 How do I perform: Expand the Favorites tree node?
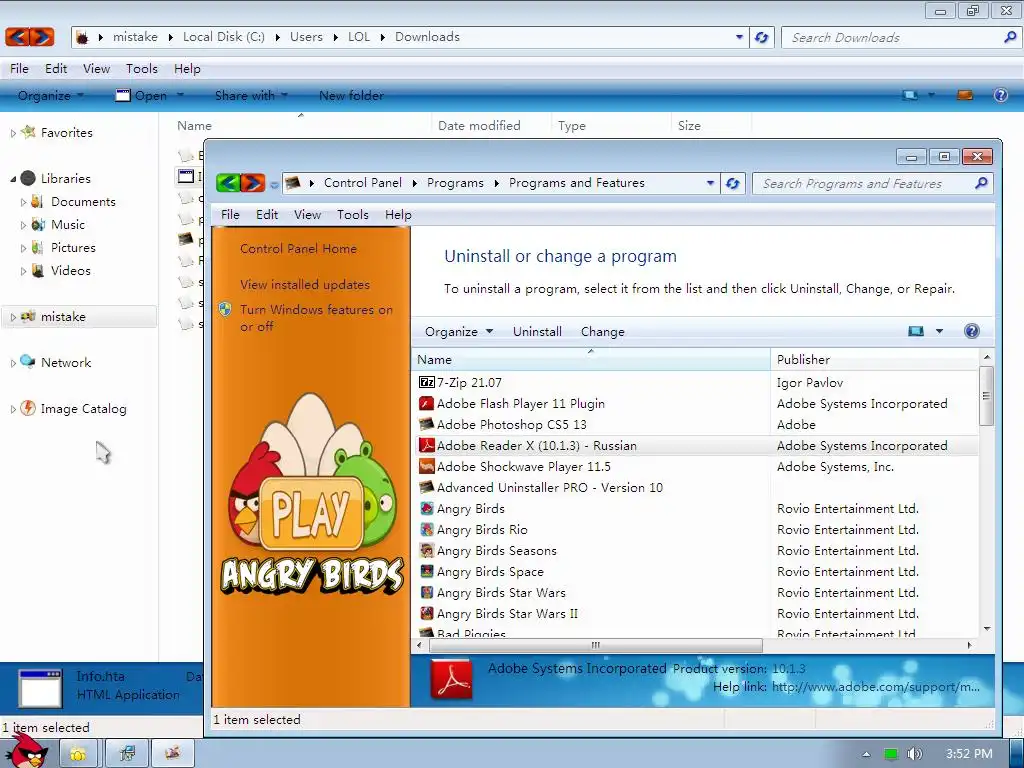[x=13, y=133]
